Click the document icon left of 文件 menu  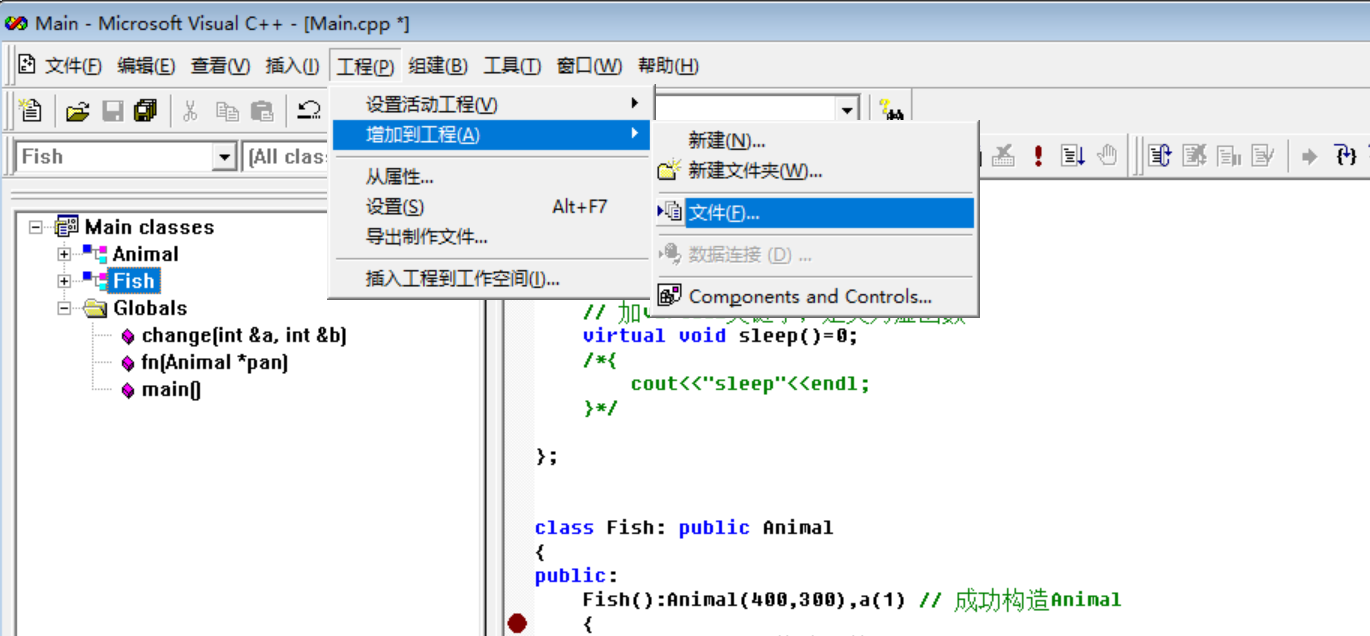[27, 65]
